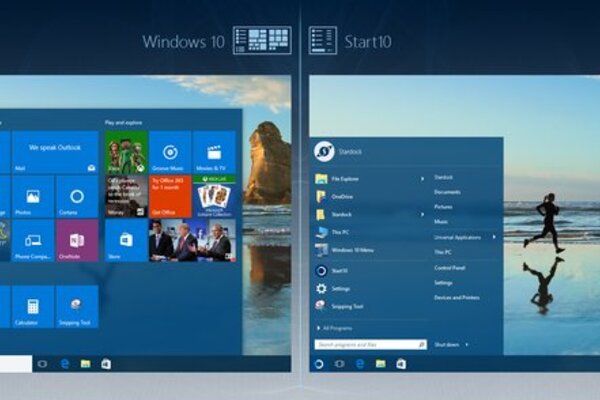Image resolution: width=600 pixels, height=400 pixels.
Task: Open Universal Applications in Start10 menu
Action: pos(457,237)
